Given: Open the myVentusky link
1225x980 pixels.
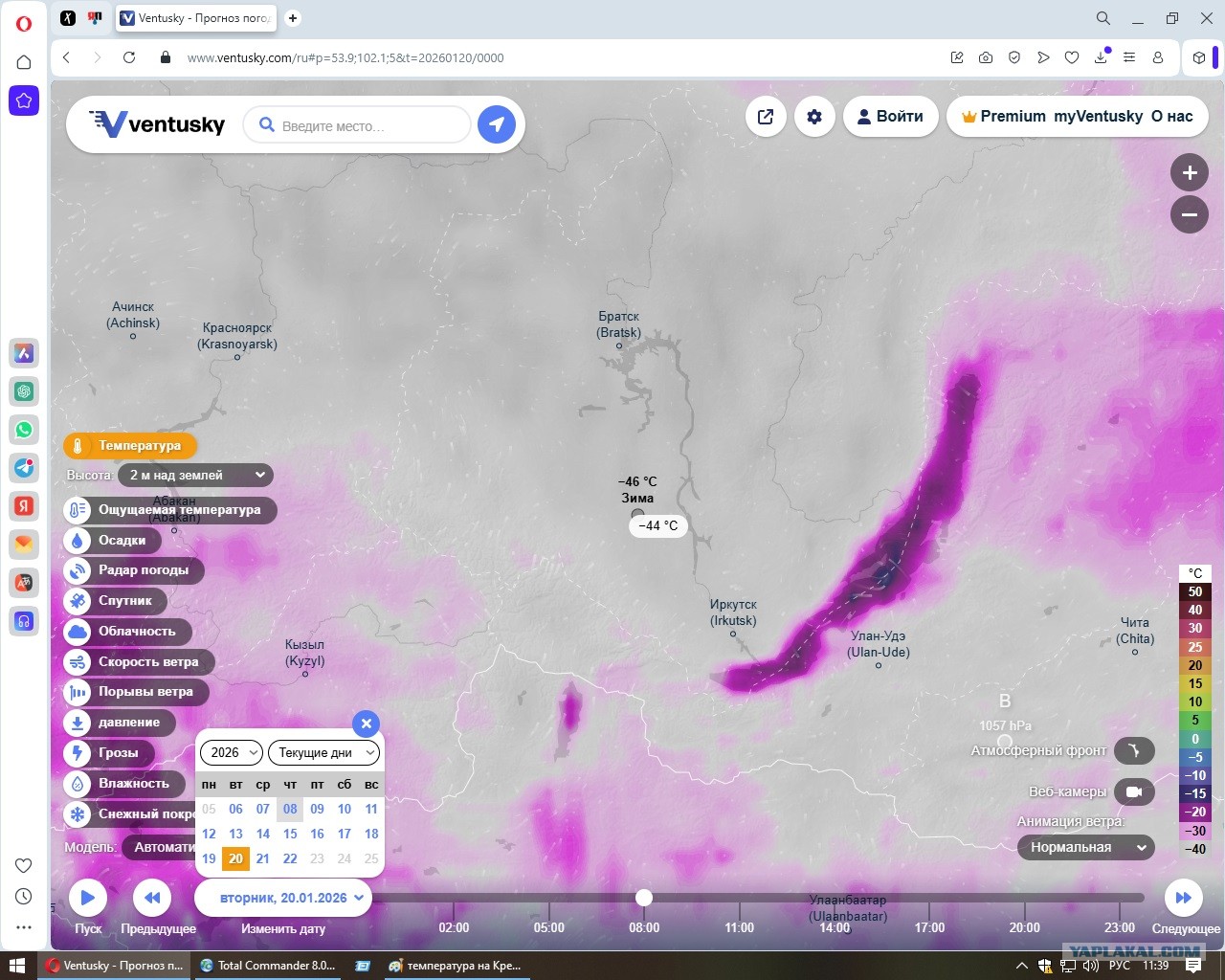Looking at the screenshot, I should click(1099, 117).
